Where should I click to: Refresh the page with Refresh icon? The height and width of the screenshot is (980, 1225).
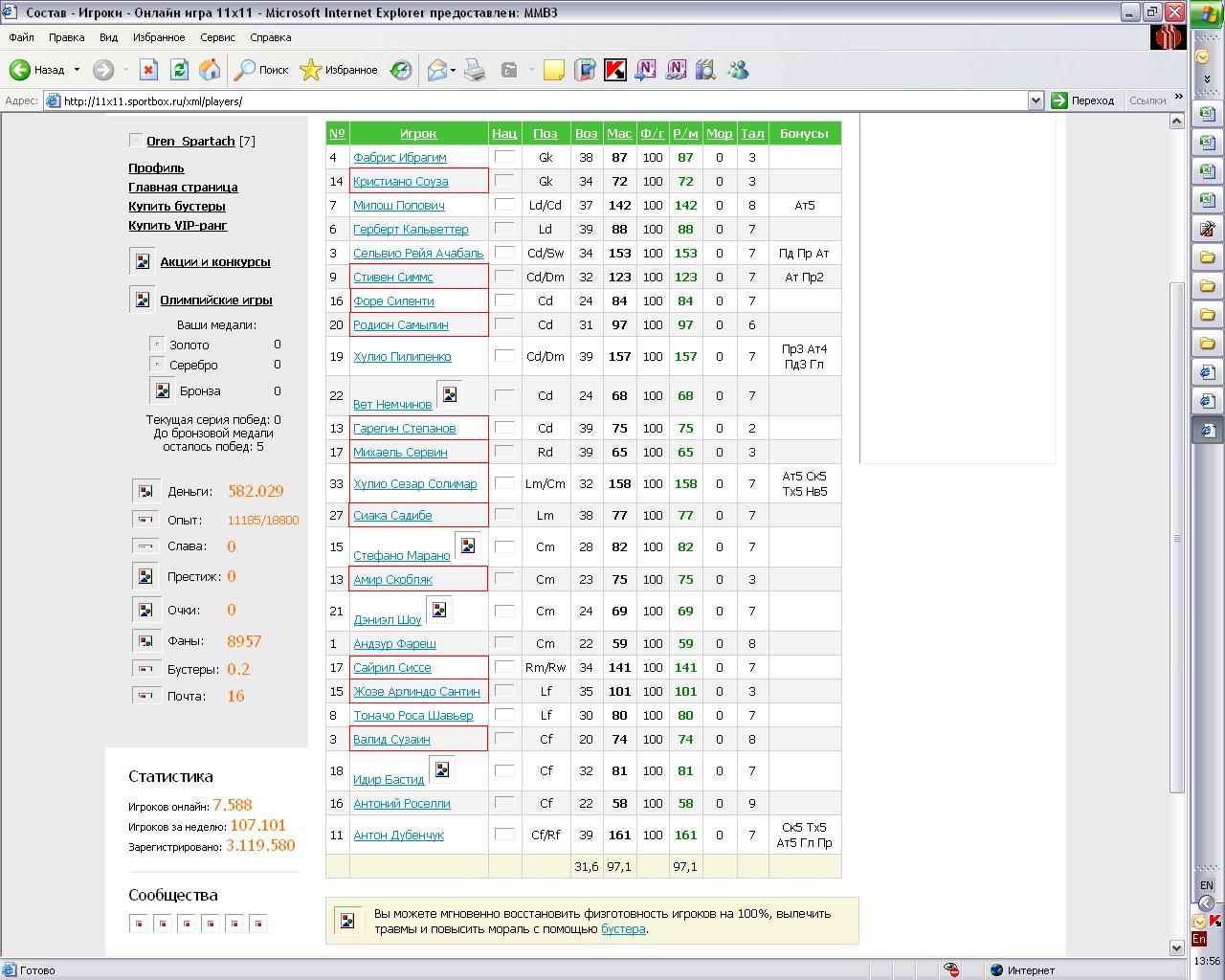tap(179, 70)
